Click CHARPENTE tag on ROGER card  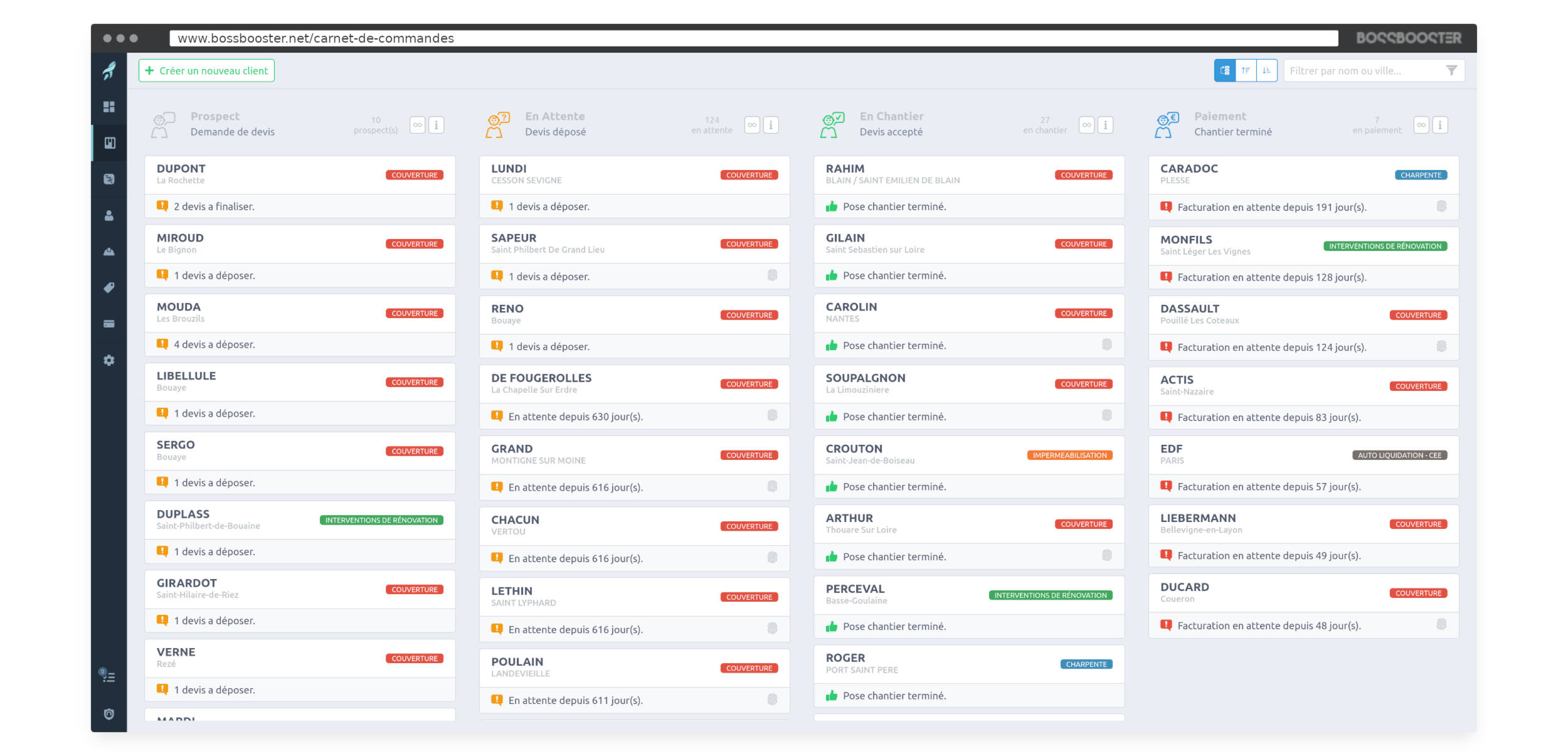tap(1086, 664)
